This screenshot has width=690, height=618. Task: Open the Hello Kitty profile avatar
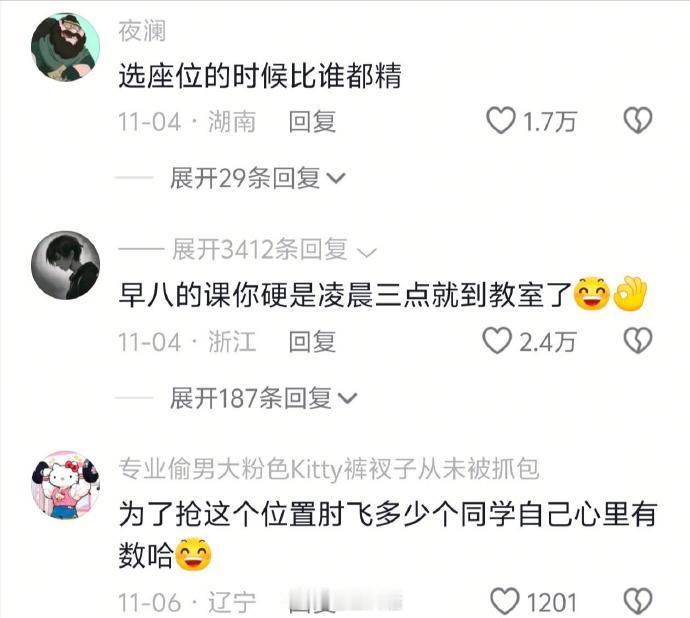[x=66, y=485]
